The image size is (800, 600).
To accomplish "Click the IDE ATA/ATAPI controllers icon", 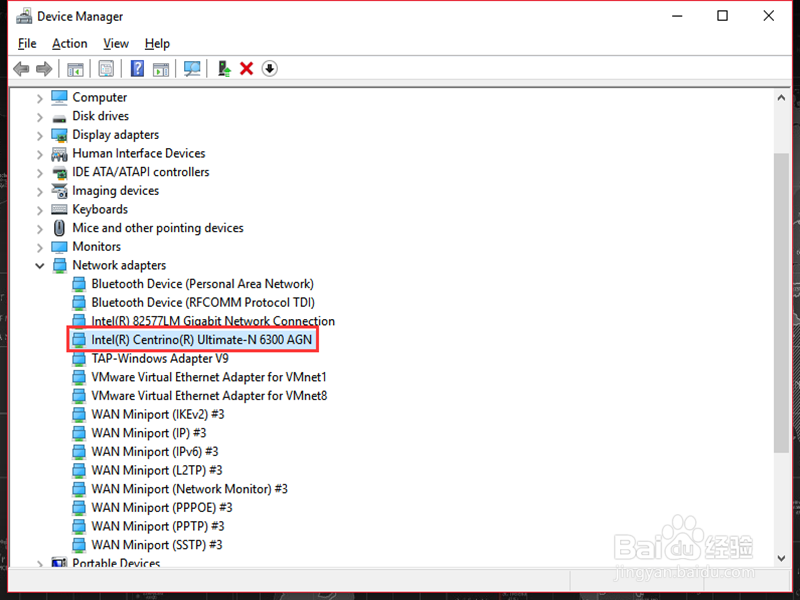I will pyautogui.click(x=60, y=172).
